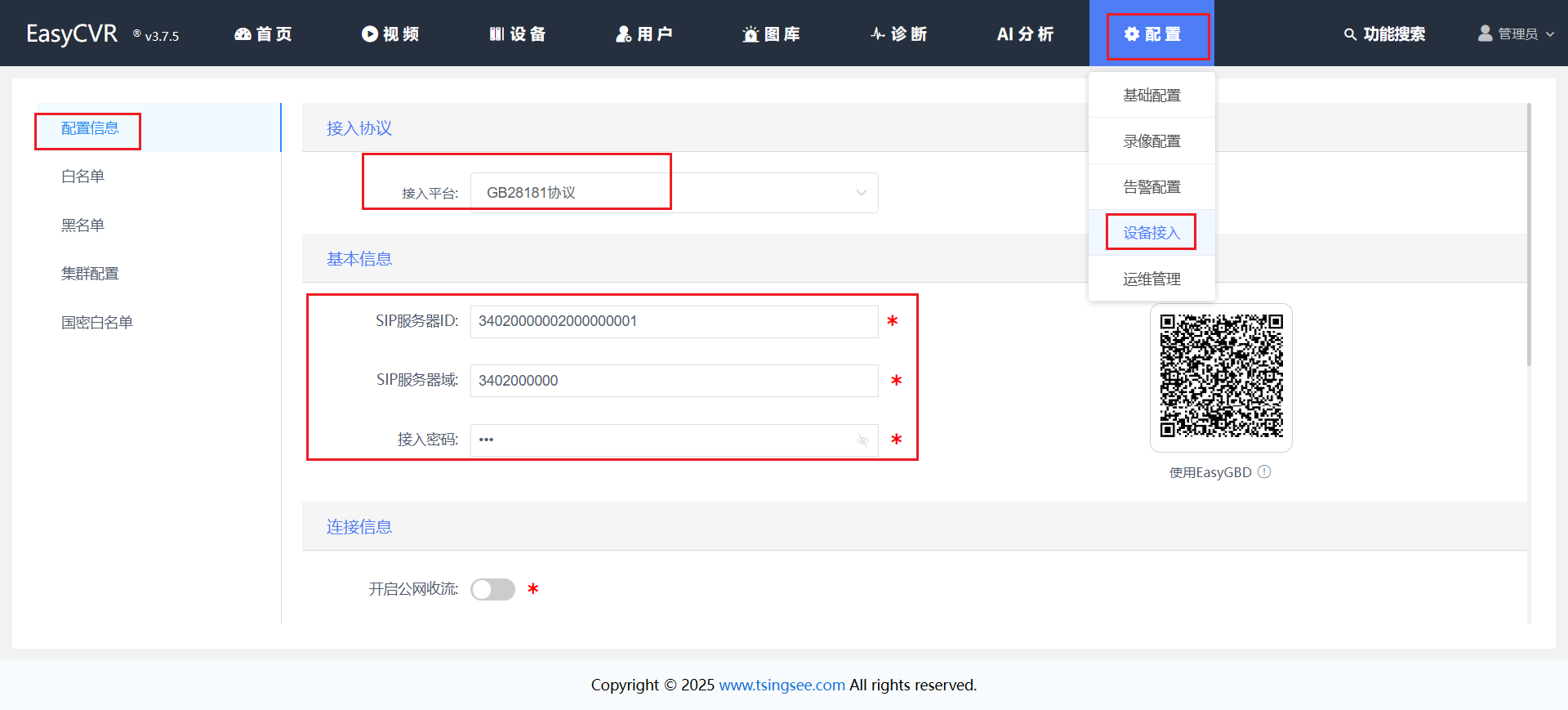1568x710 pixels.
Task: Open the 管理员 account dropdown
Action: [x=1517, y=34]
